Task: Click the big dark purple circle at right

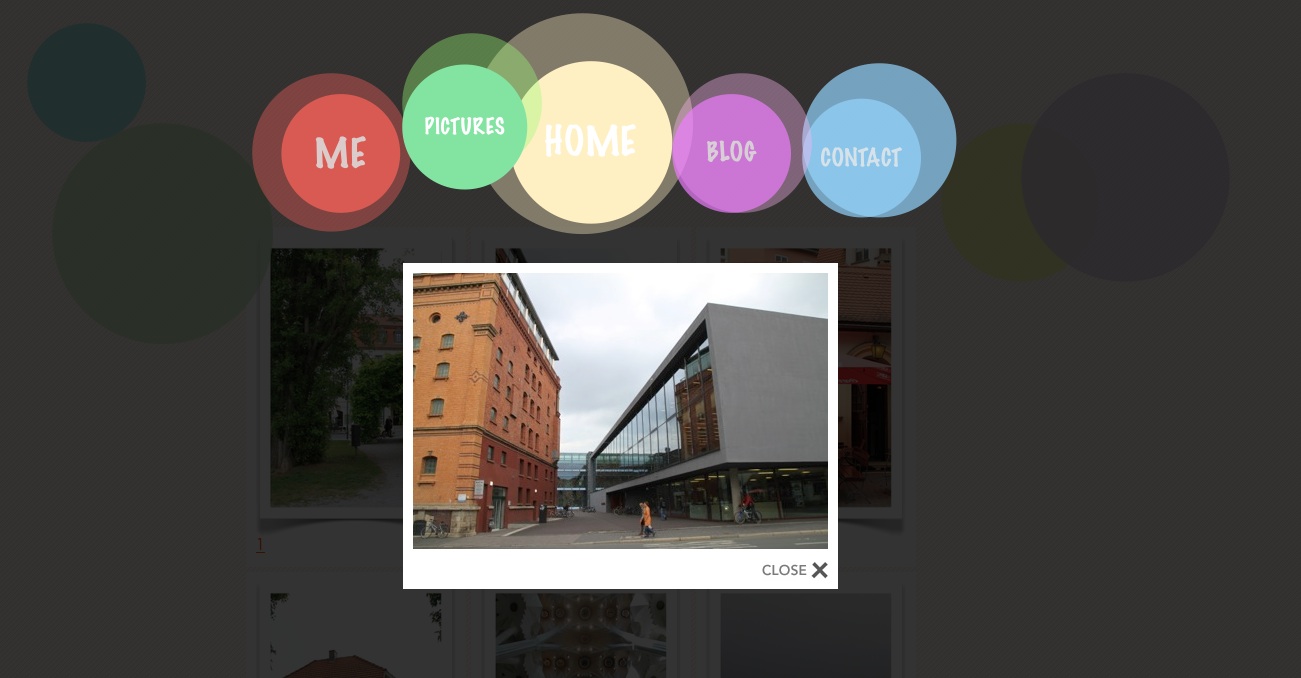Action: (1125, 177)
